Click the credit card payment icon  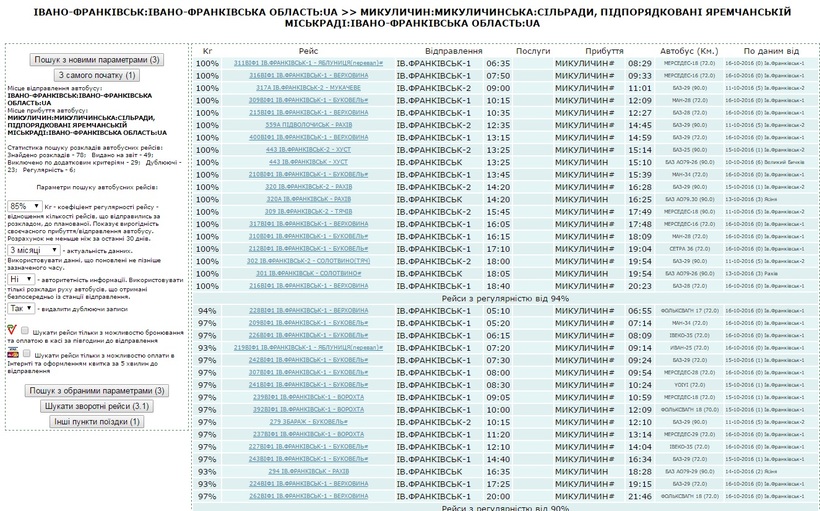13,354
